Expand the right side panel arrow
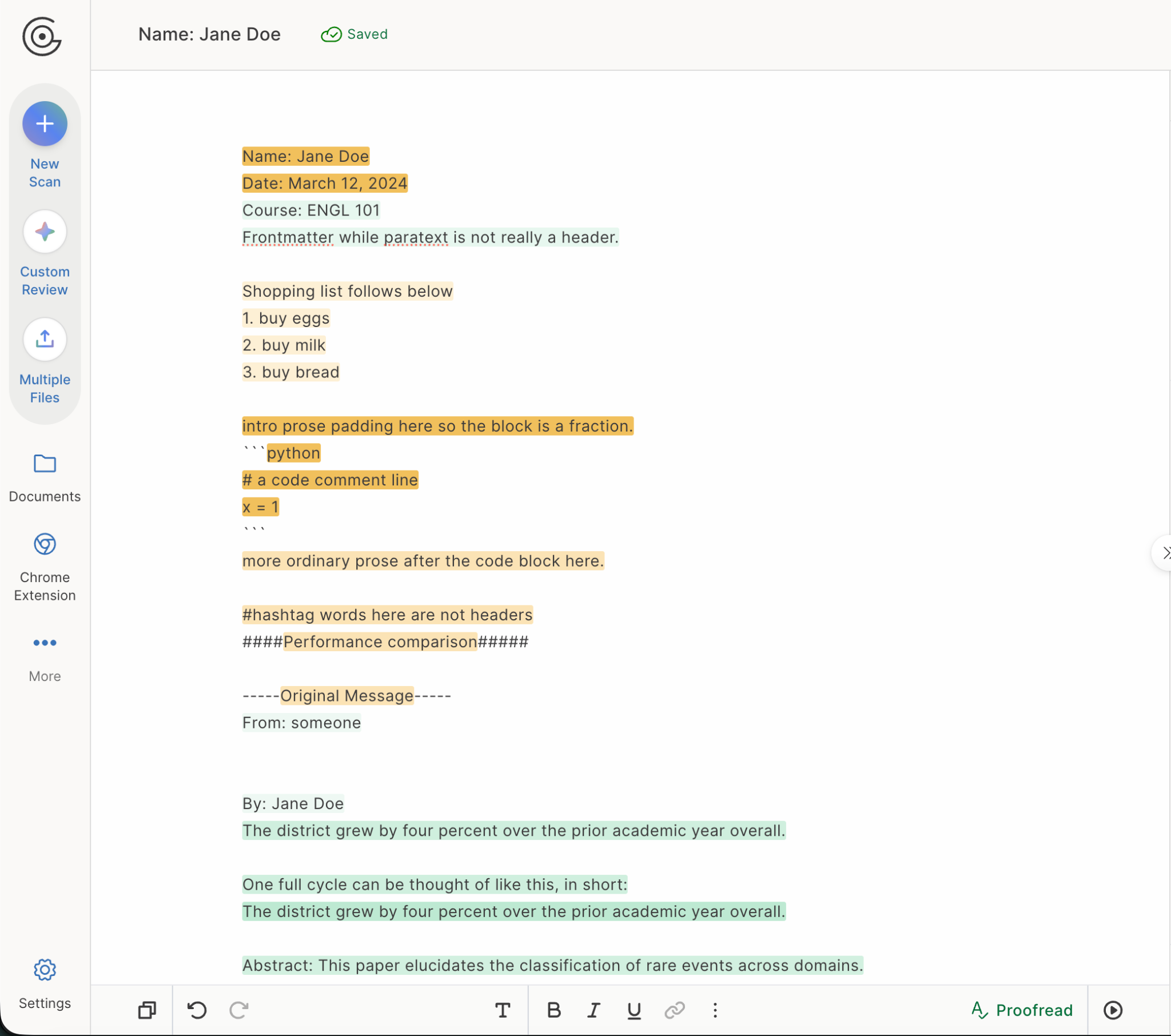The image size is (1171, 1036). pyautogui.click(x=1163, y=553)
